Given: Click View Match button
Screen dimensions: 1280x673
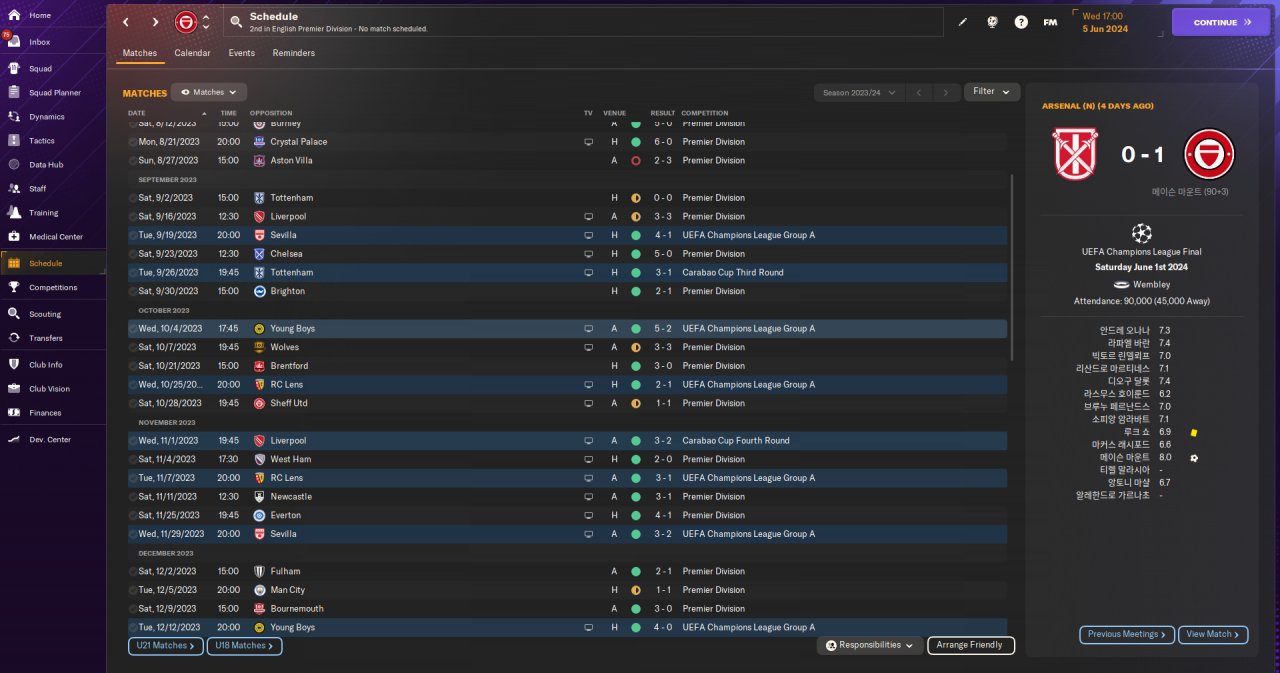Looking at the screenshot, I should [x=1213, y=634].
